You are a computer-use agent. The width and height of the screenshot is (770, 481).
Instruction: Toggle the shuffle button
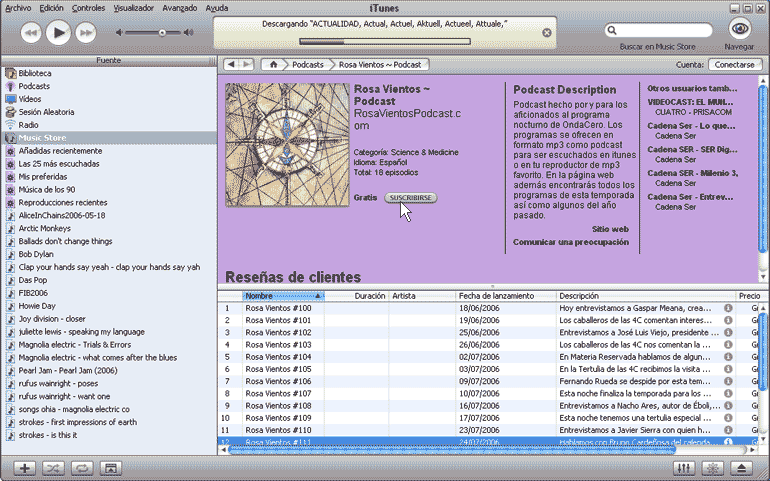pos(53,468)
